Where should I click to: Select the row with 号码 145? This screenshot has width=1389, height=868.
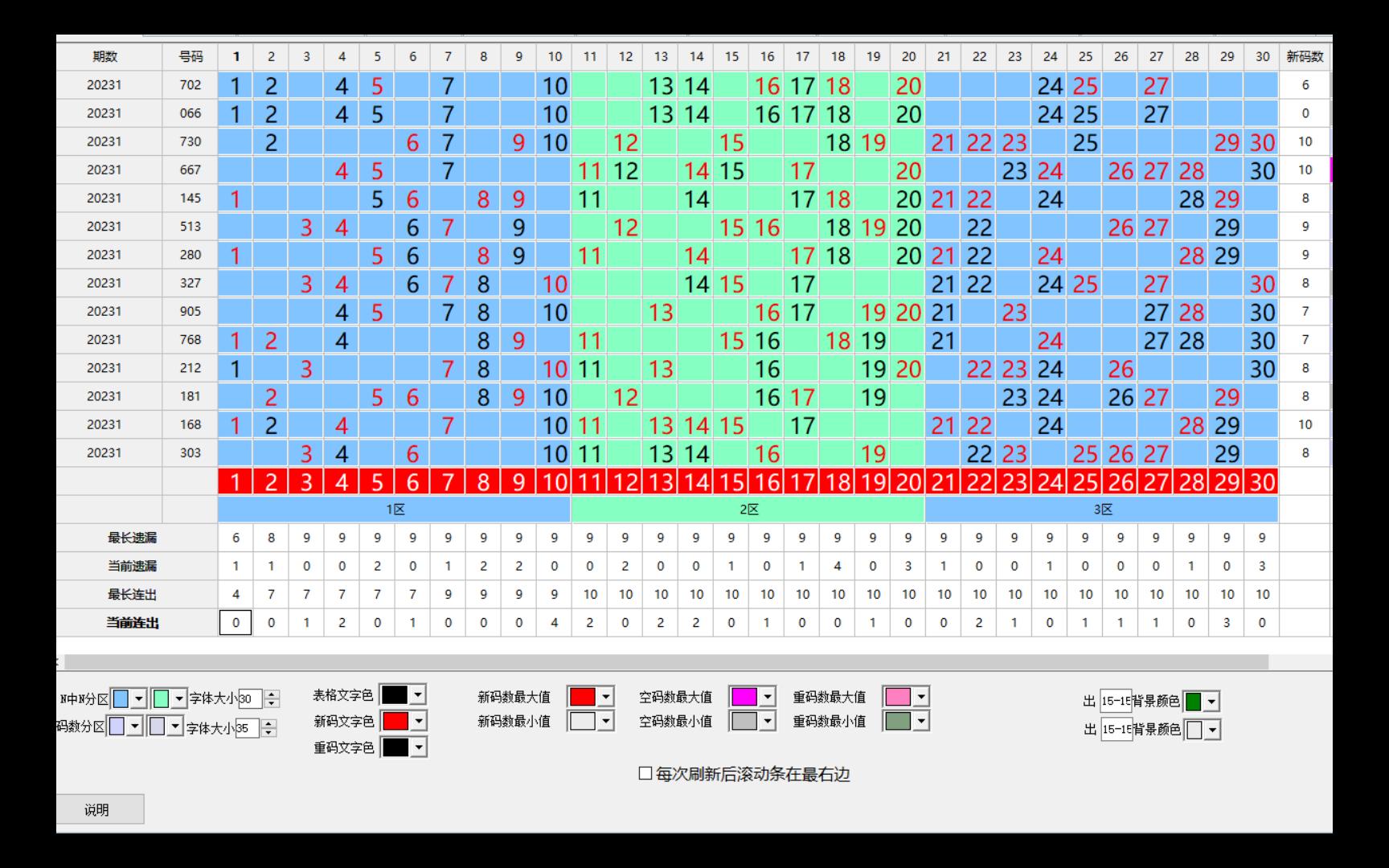pos(694,198)
